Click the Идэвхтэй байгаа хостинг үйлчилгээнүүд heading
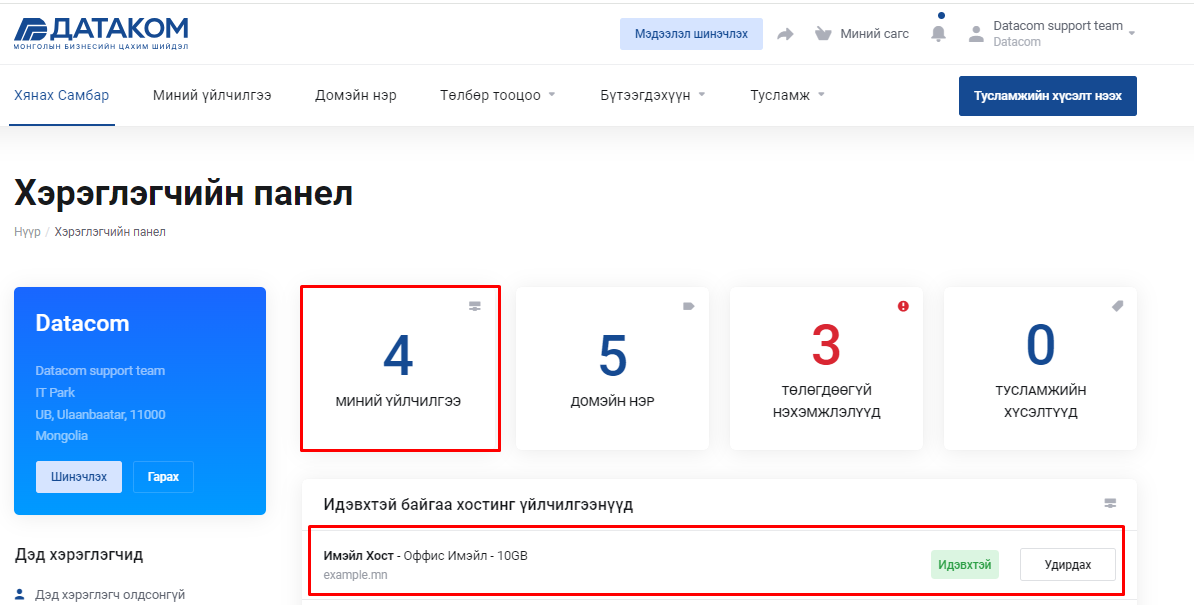The image size is (1194, 605). click(x=478, y=505)
